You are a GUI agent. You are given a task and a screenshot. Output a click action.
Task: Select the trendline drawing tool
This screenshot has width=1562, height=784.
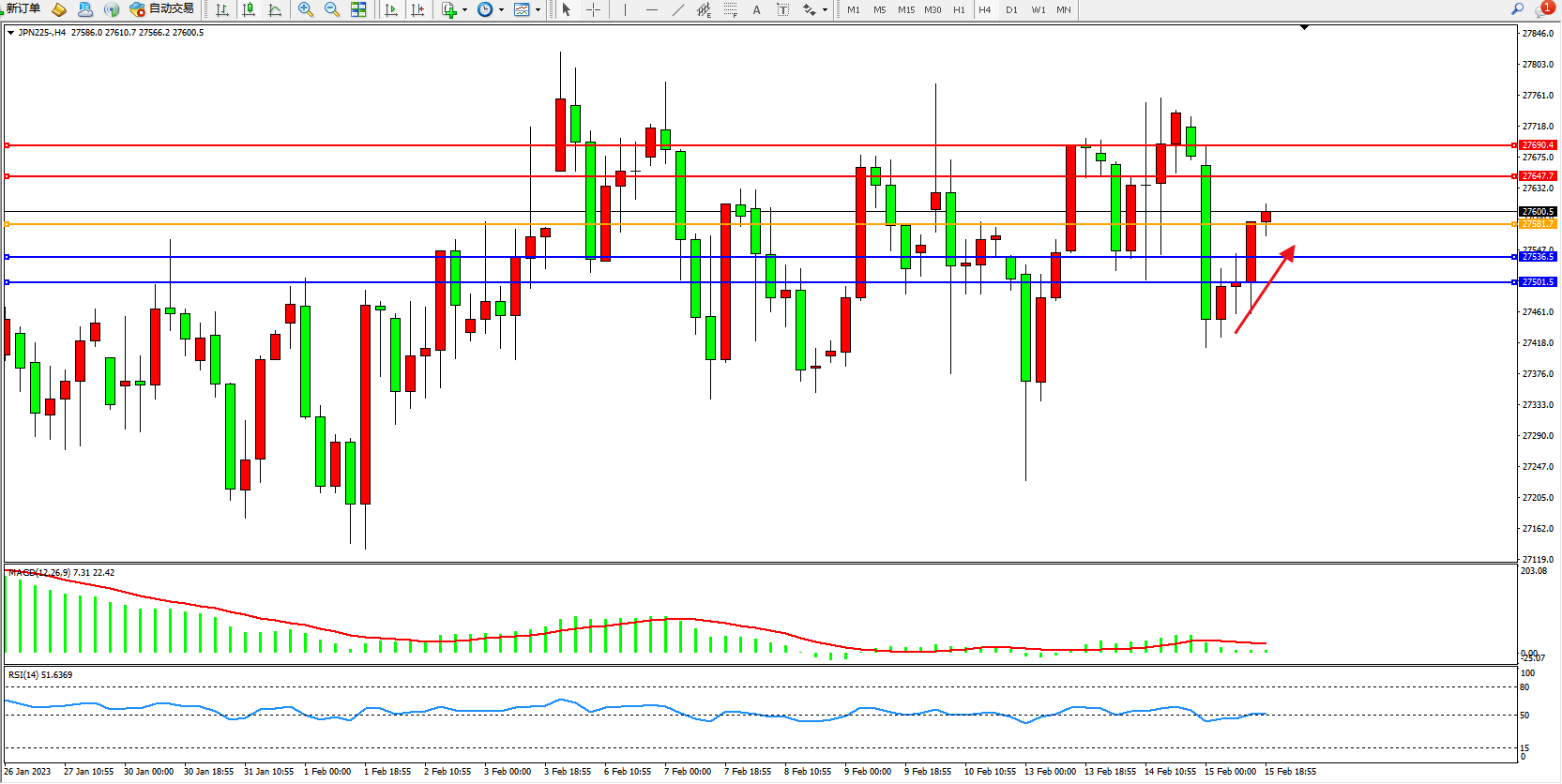[678, 9]
